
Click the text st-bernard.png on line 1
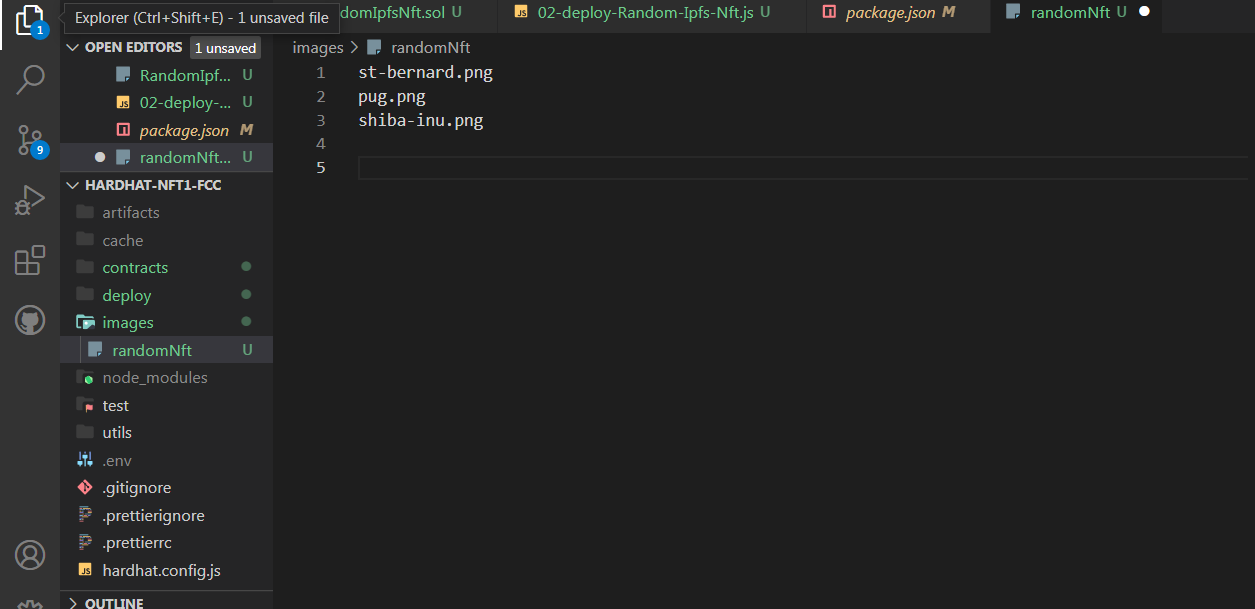(425, 72)
